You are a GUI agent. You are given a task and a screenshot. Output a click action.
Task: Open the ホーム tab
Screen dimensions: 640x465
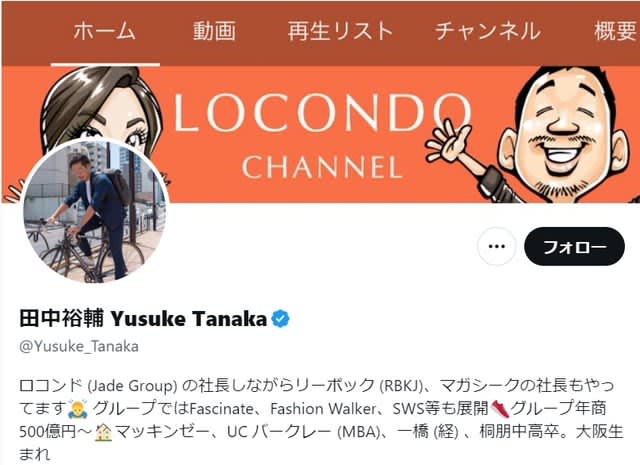tap(105, 31)
